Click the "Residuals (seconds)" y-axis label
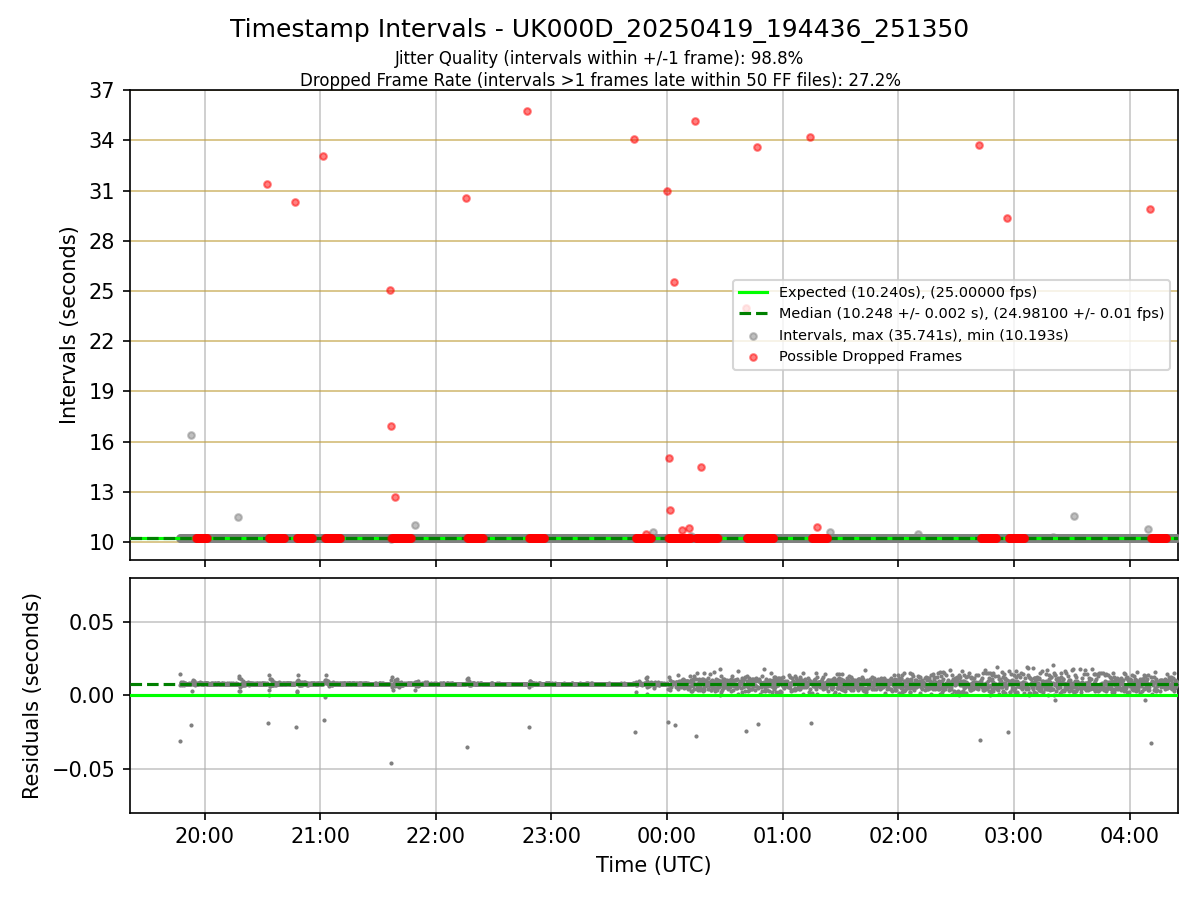This screenshot has width=1200, height=900. pos(32,696)
